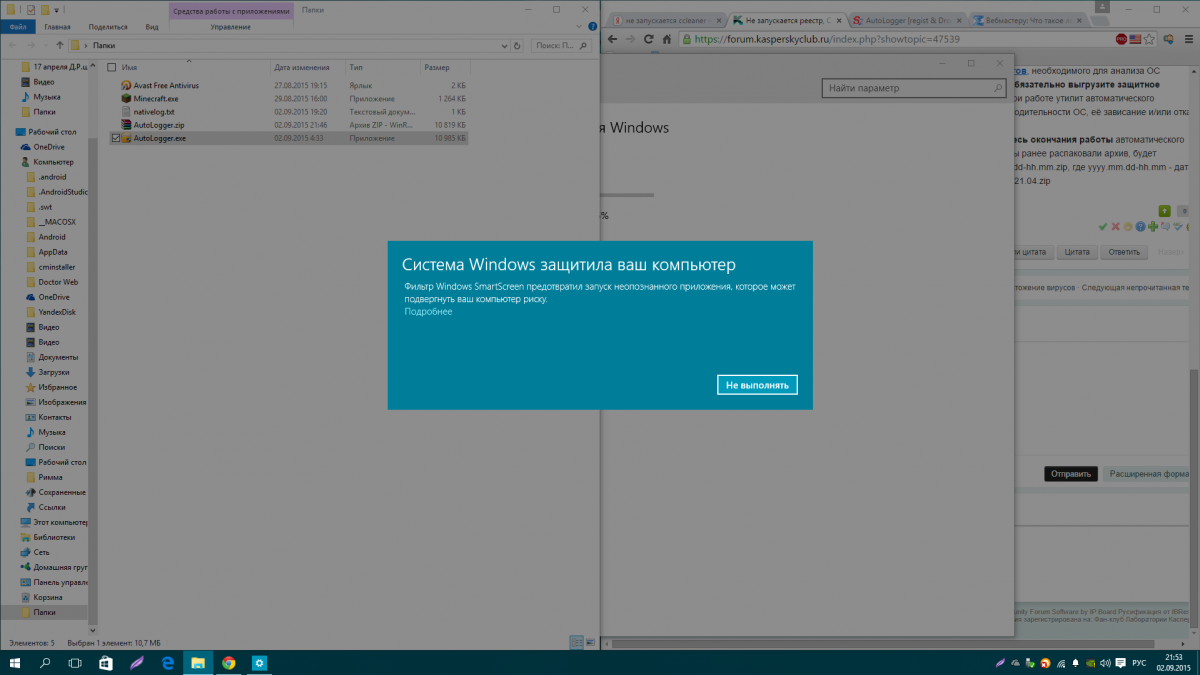Viewport: 1200px width, 675px height.
Task: Open the «Подробнее» link in the SmartScreen dialog
Action: pos(428,311)
